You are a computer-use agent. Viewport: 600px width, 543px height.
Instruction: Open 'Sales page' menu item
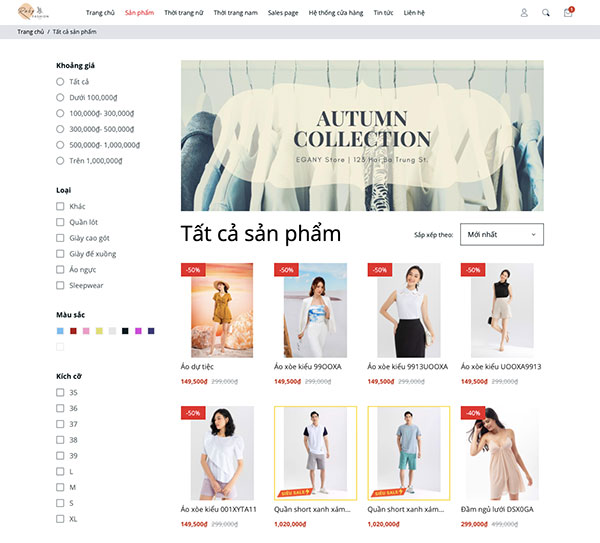[x=283, y=13]
